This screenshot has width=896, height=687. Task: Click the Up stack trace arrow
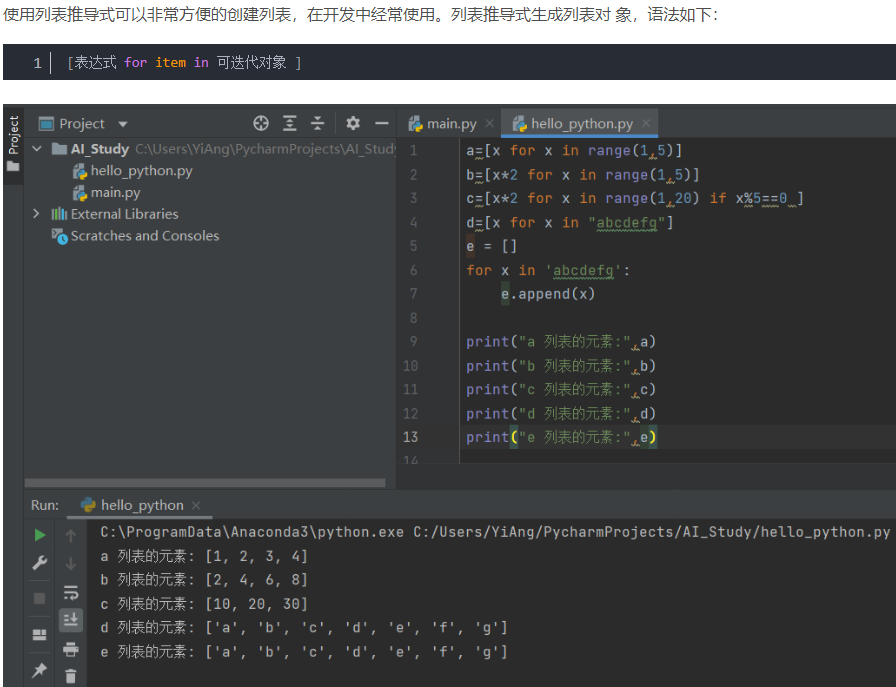point(70,536)
